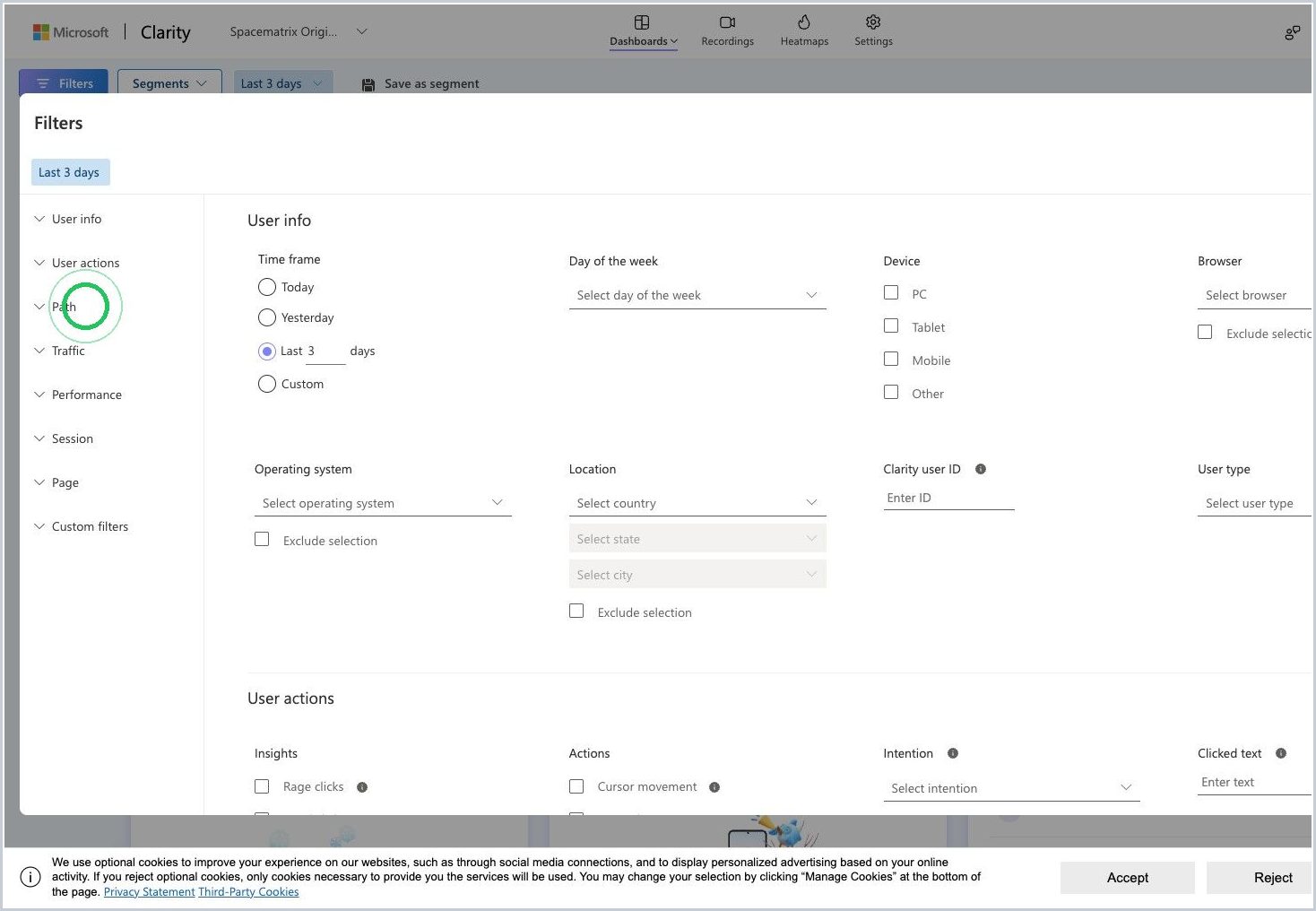
Task: Click the cookie banner info icon
Action: coord(30,877)
